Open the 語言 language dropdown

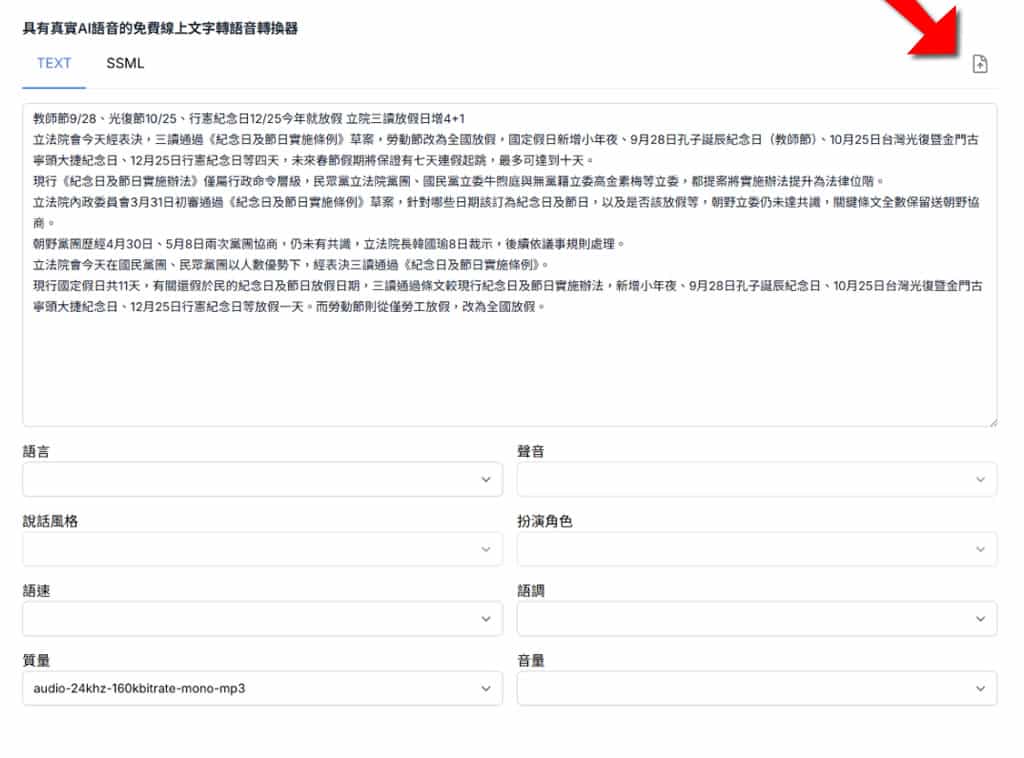[x=263, y=479]
